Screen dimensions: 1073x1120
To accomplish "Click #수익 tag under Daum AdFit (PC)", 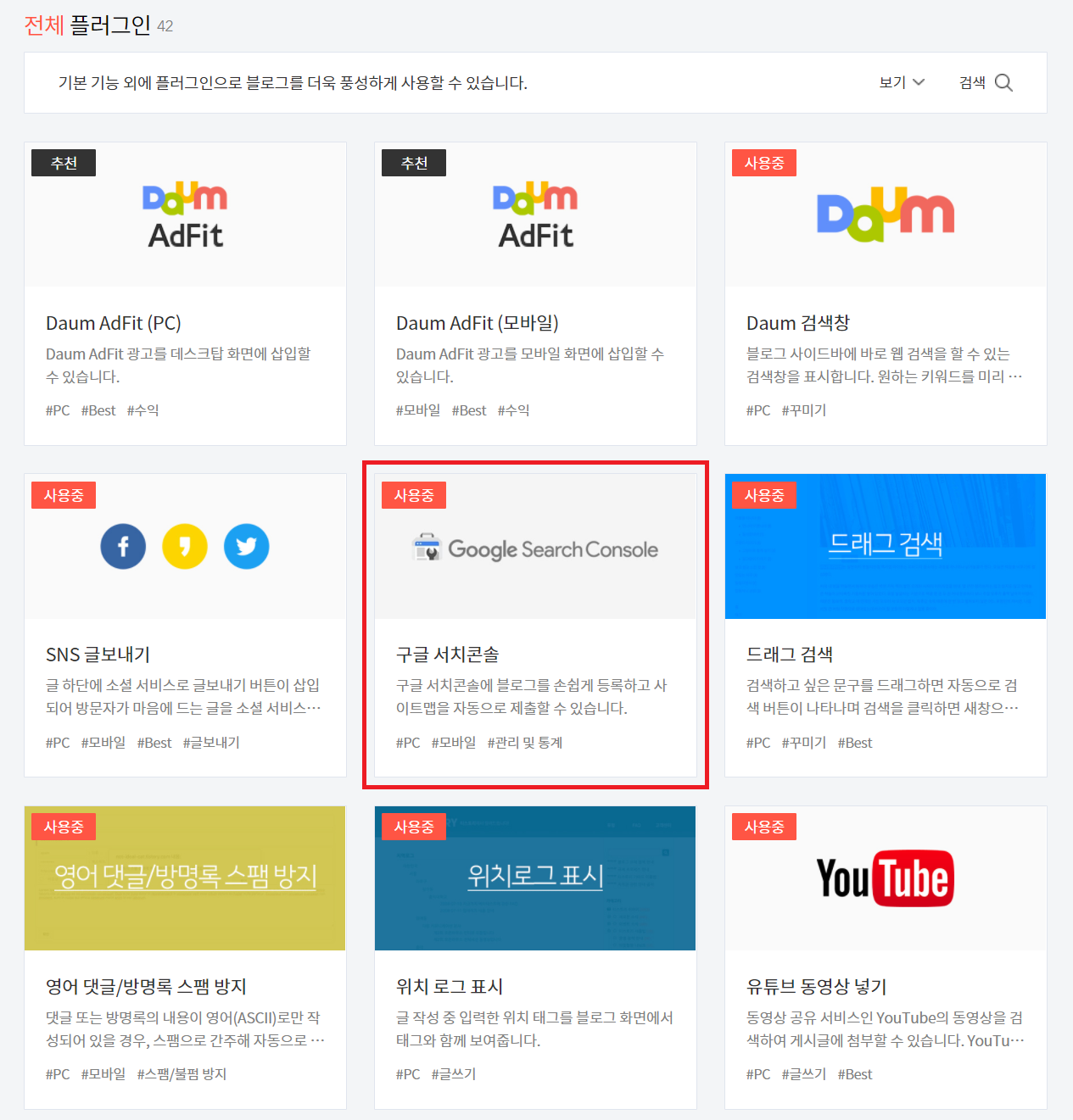I will [x=143, y=410].
